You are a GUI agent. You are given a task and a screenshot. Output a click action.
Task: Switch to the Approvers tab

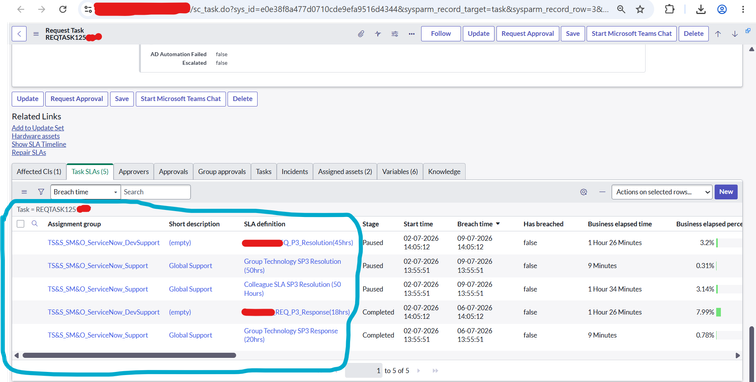[x=134, y=171]
